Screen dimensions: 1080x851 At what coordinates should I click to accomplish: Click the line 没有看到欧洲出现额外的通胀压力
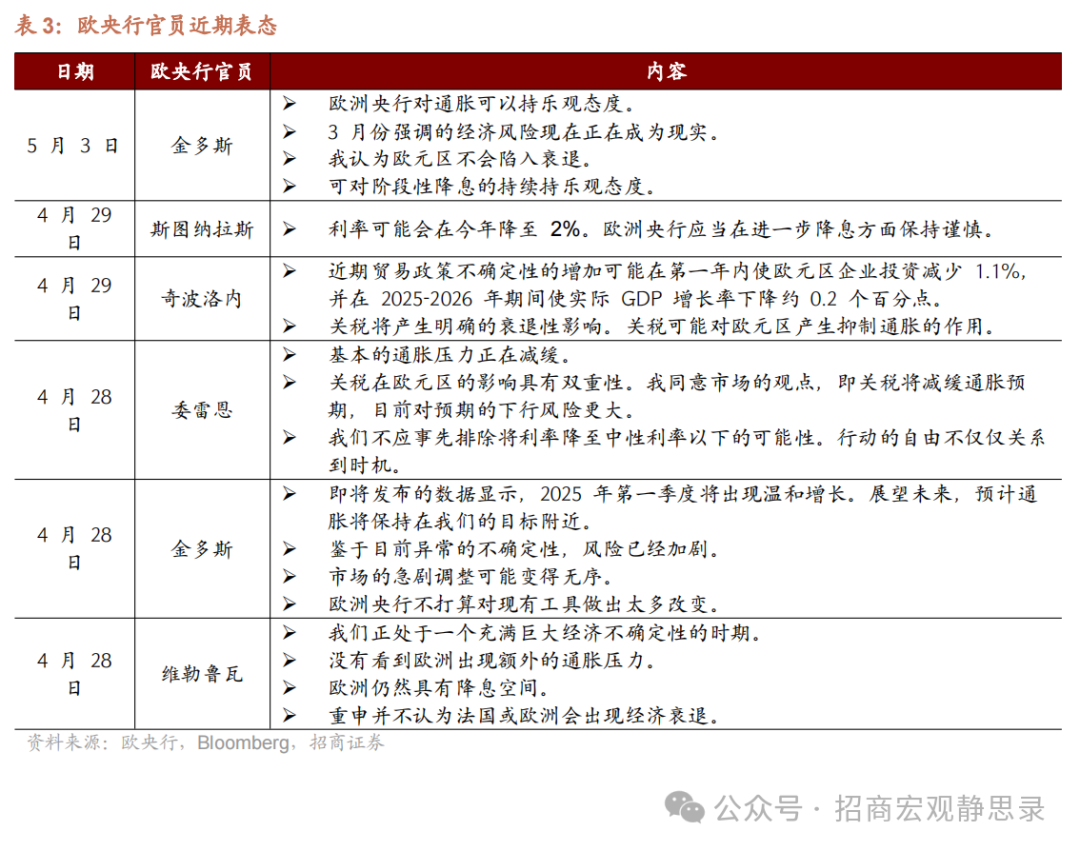coord(491,660)
